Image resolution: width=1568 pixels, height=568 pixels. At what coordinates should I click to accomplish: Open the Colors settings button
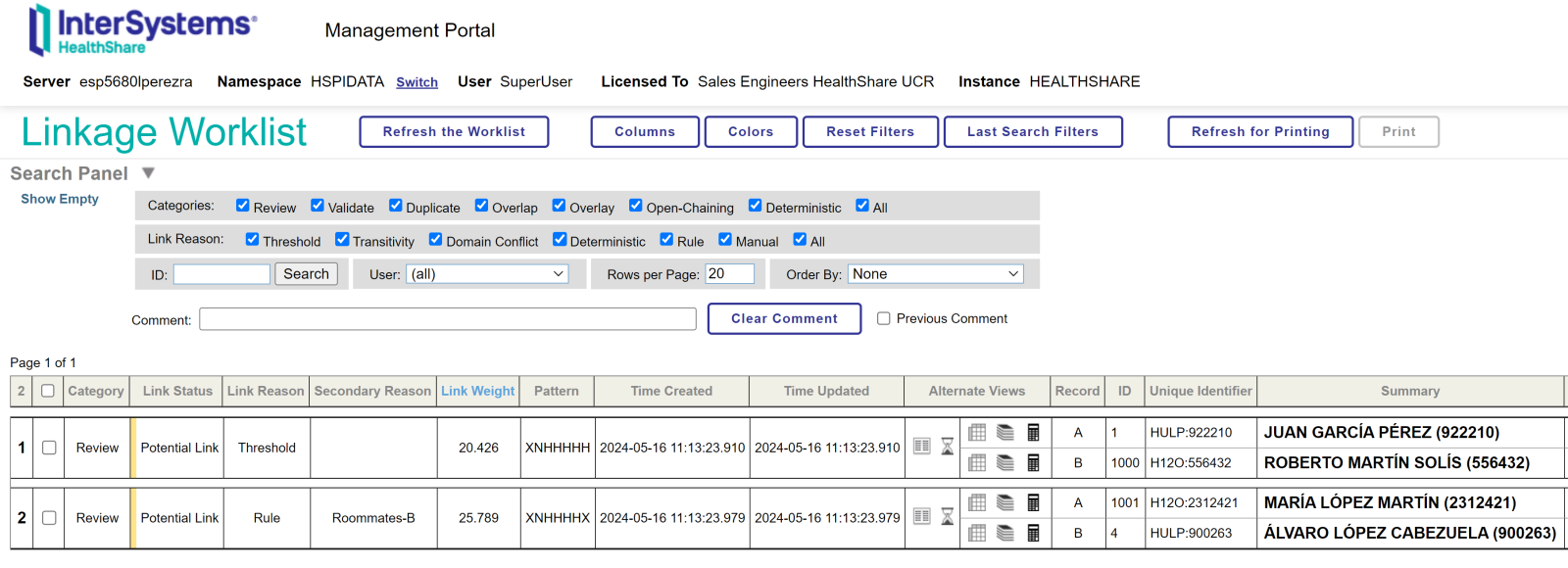click(x=751, y=131)
